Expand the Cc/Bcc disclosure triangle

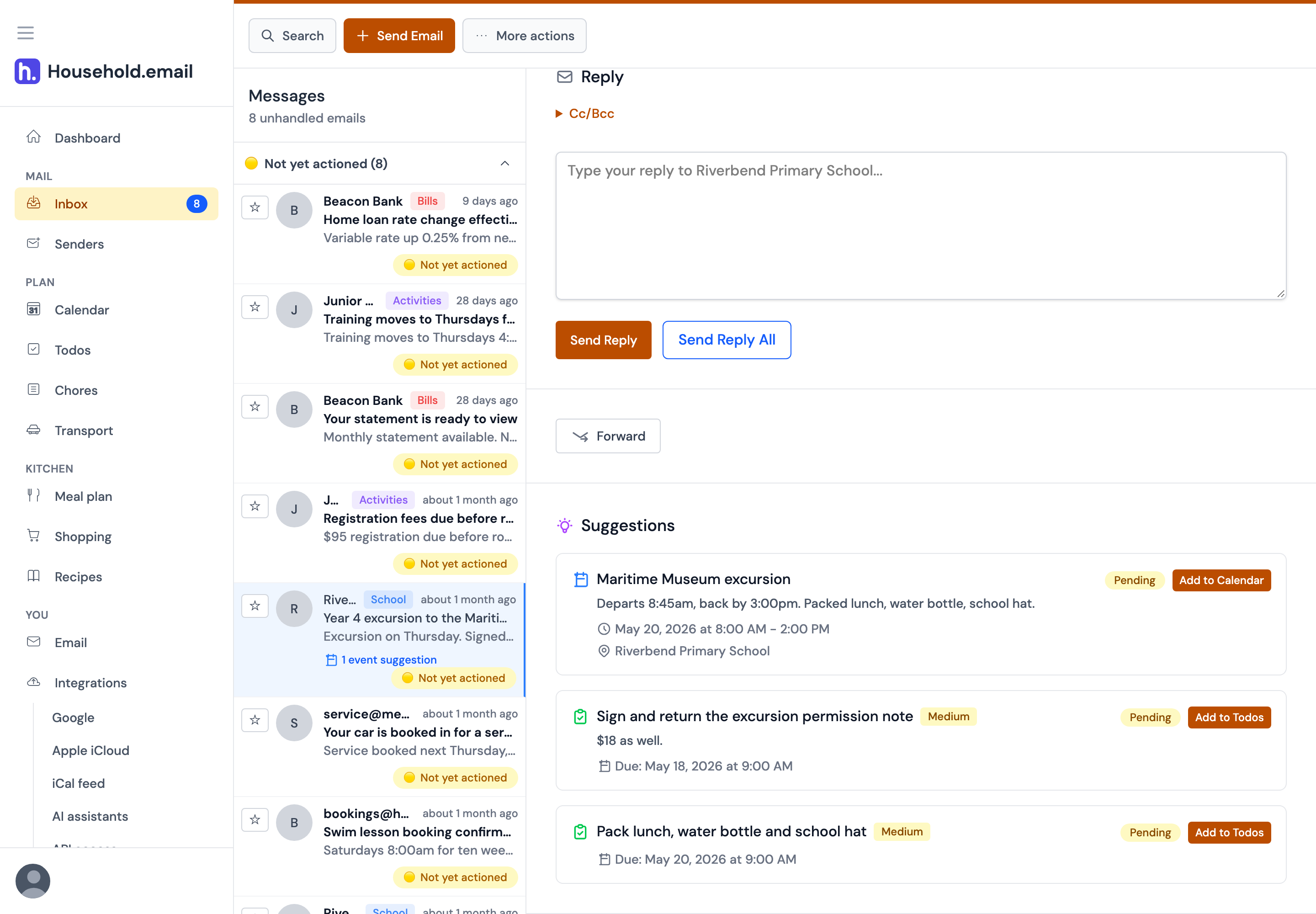(x=559, y=114)
